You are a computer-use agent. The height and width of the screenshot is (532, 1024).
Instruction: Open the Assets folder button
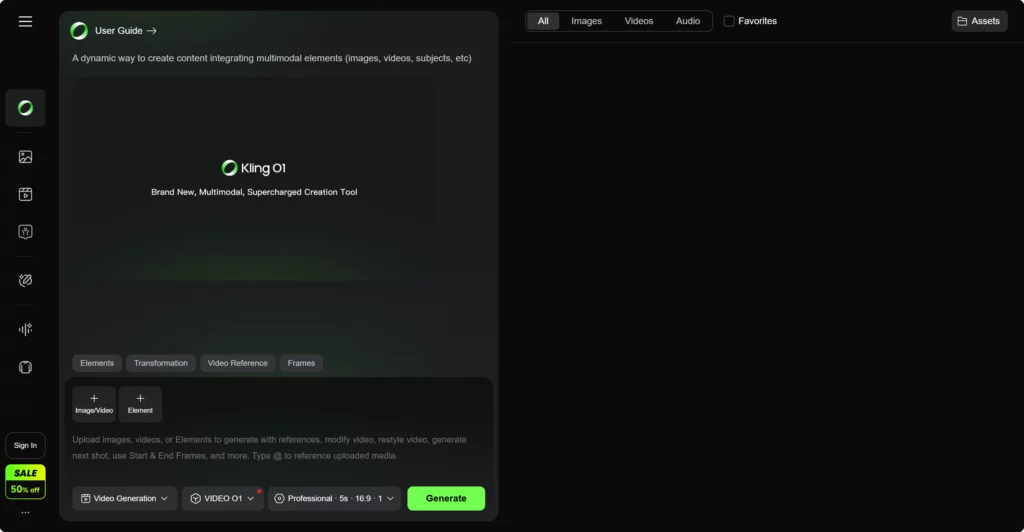[979, 21]
